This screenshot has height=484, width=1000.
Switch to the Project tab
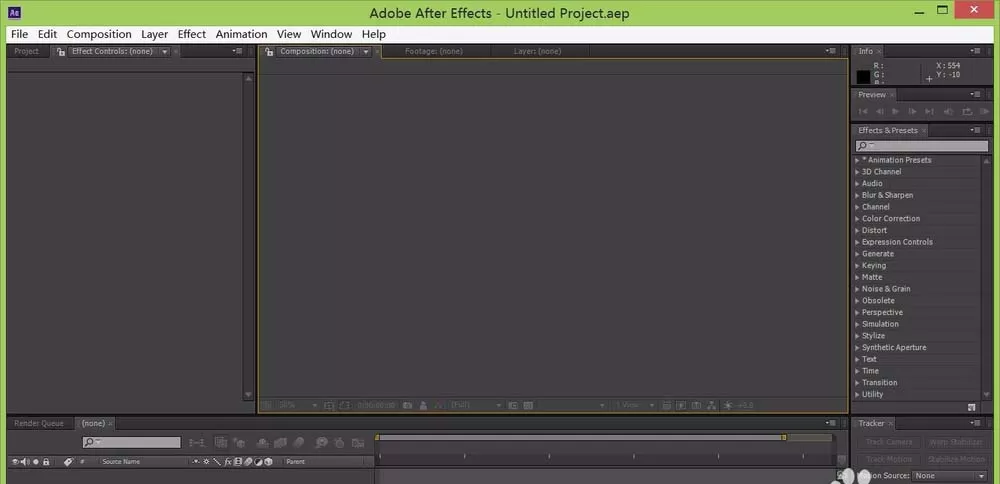tap(26, 52)
